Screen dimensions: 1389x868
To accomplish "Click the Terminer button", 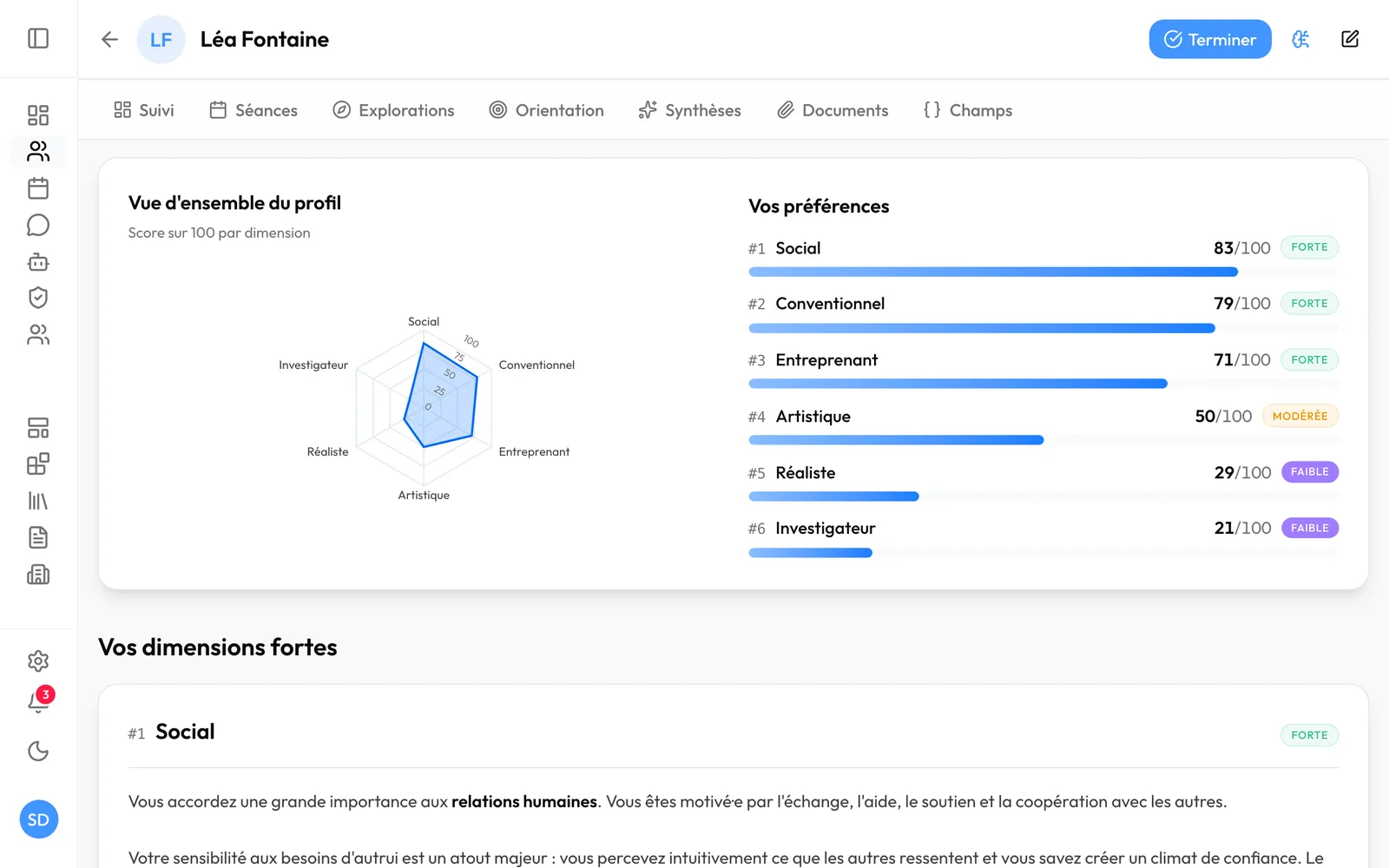I will tap(1210, 39).
